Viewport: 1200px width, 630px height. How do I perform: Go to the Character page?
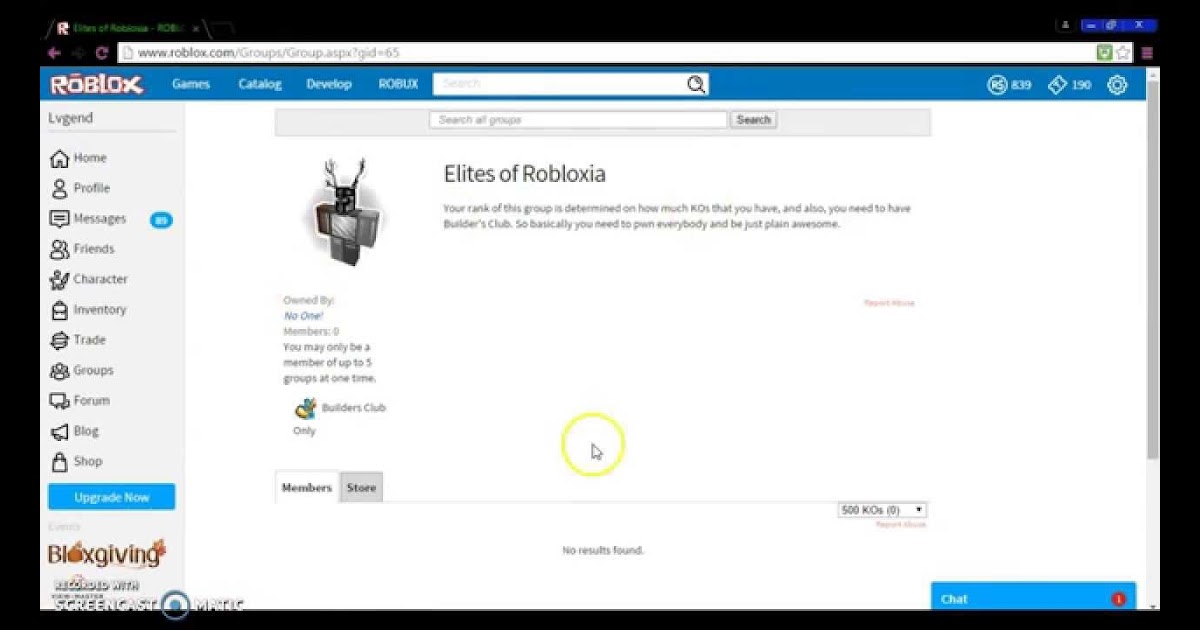click(88, 279)
